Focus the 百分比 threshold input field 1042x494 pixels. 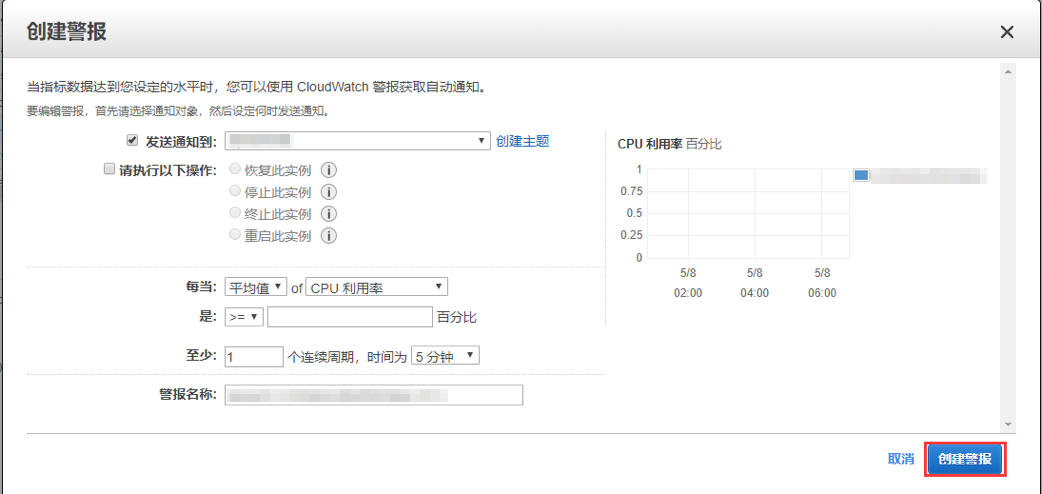349,317
